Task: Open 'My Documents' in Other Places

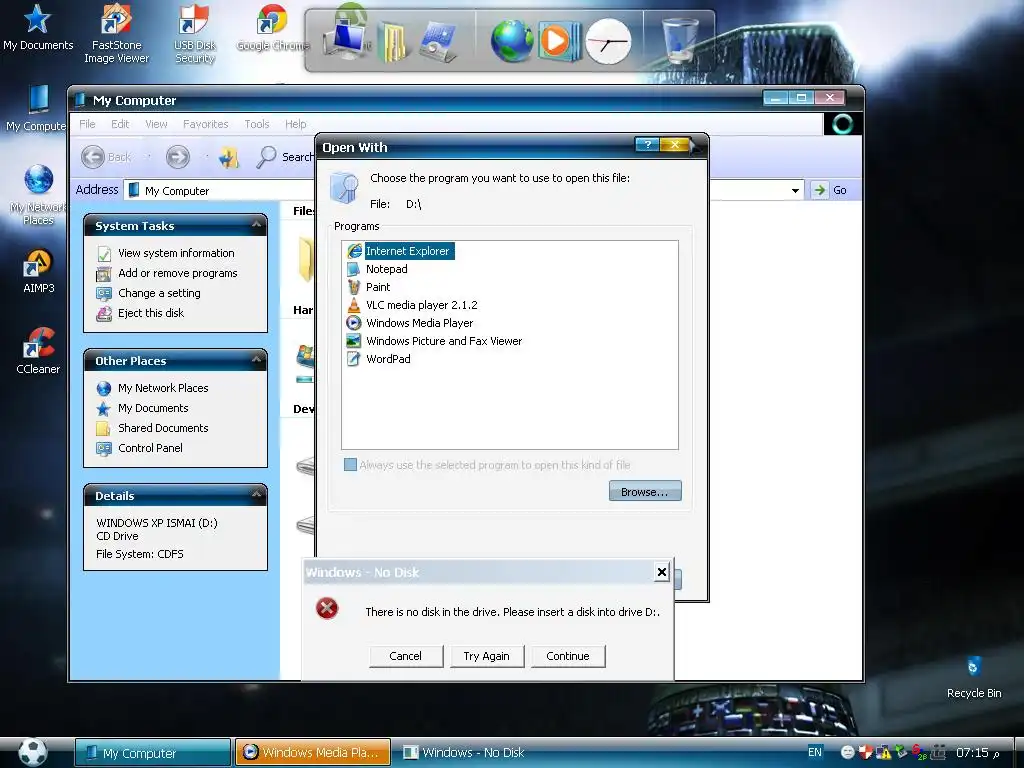Action: tap(153, 408)
